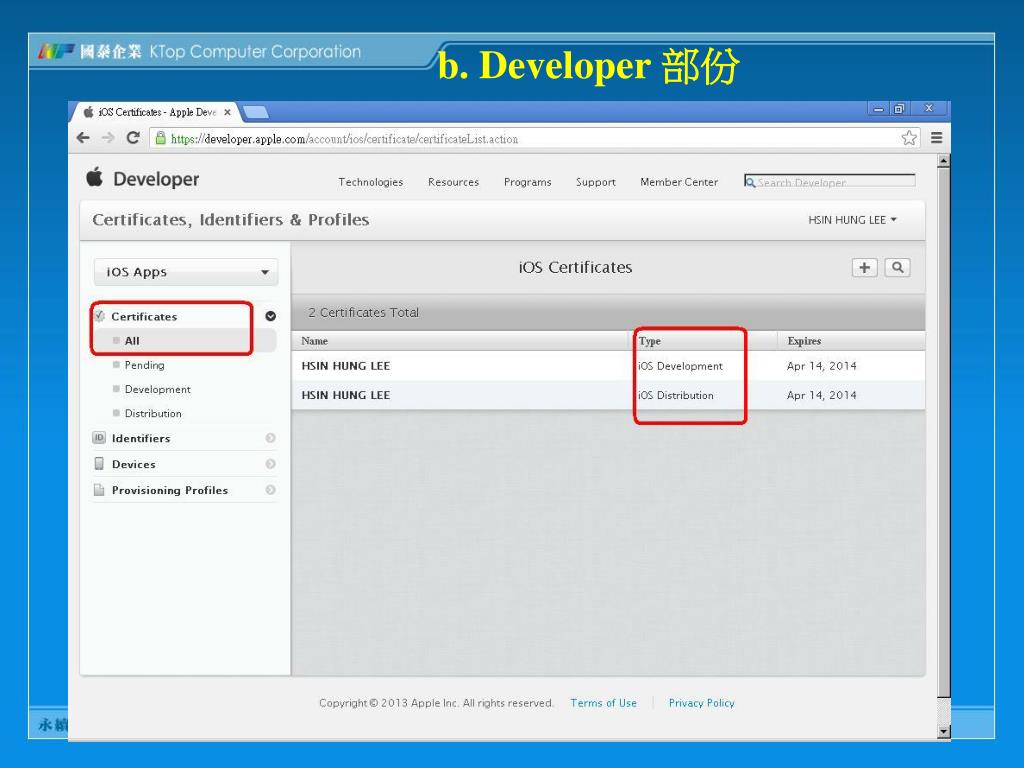
Task: Click expiry date of iOS Development certificate
Action: point(822,366)
